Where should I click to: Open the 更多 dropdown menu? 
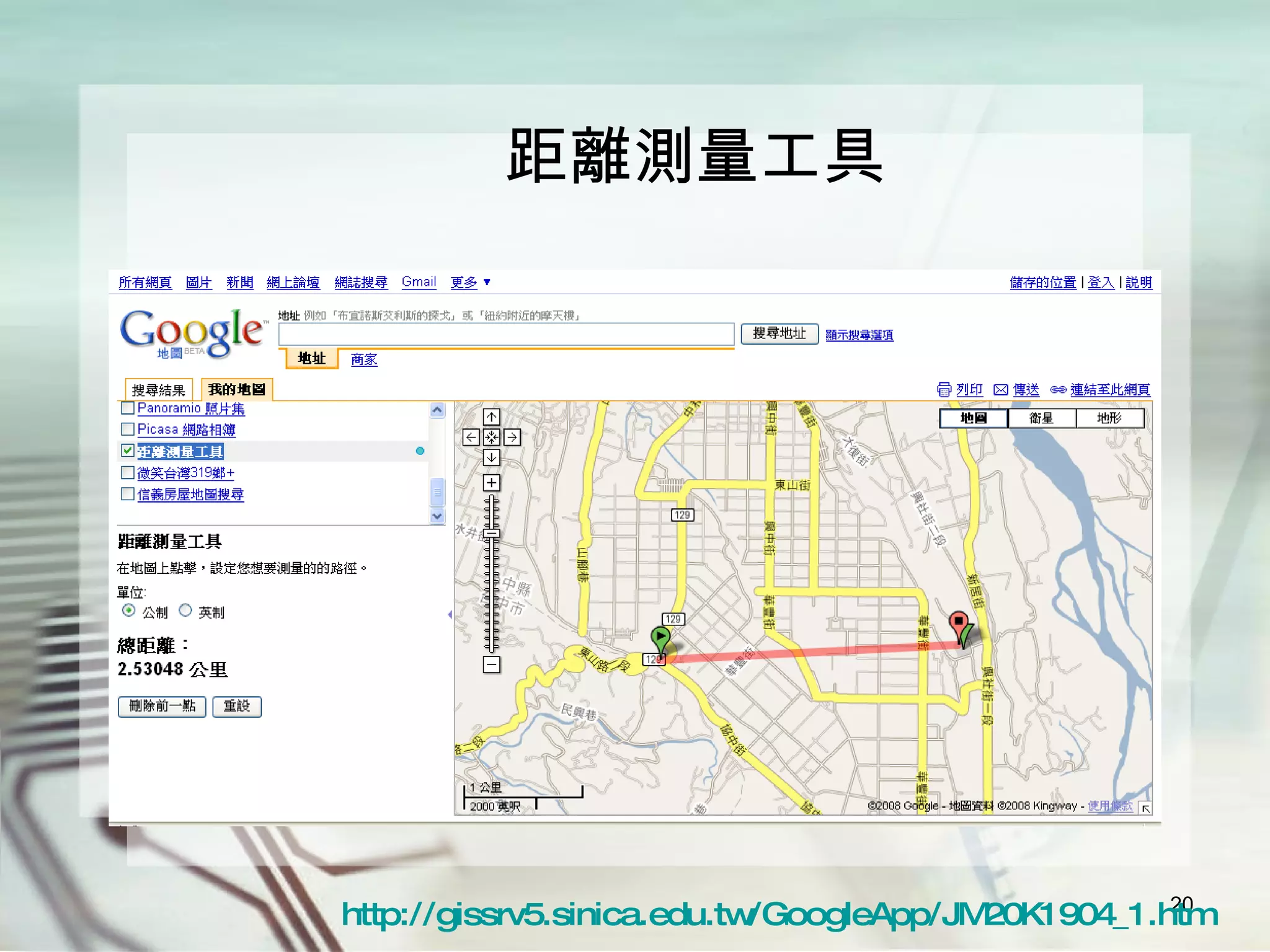tap(470, 283)
